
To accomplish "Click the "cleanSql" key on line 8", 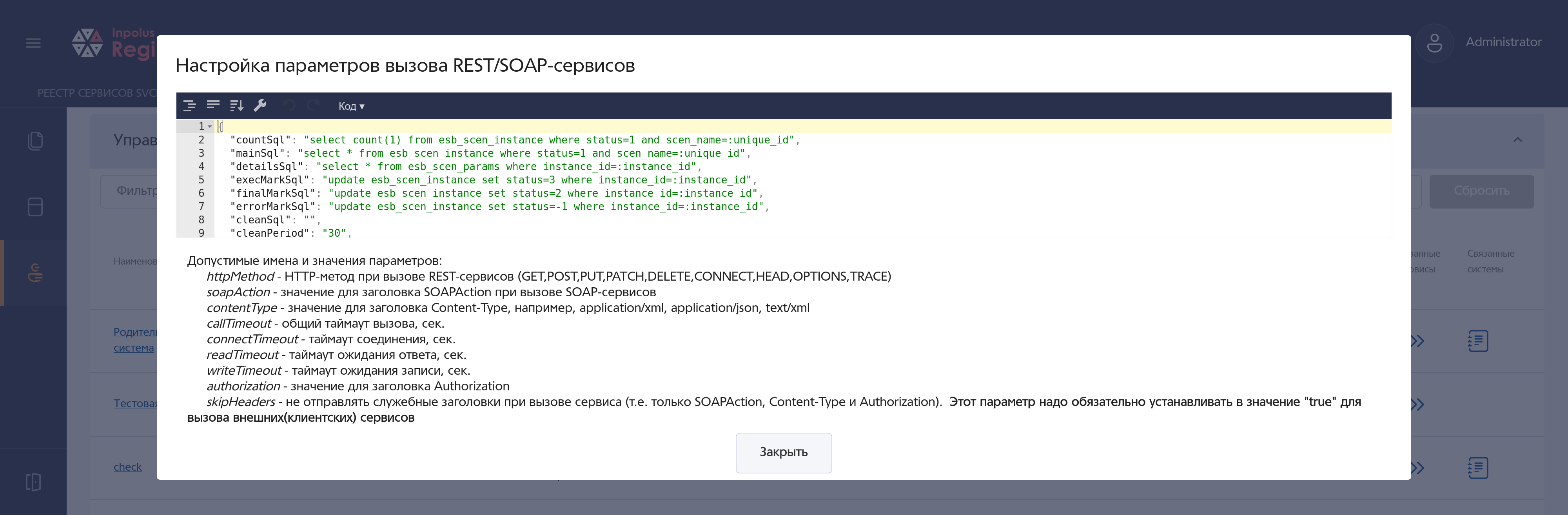I will (x=261, y=220).
